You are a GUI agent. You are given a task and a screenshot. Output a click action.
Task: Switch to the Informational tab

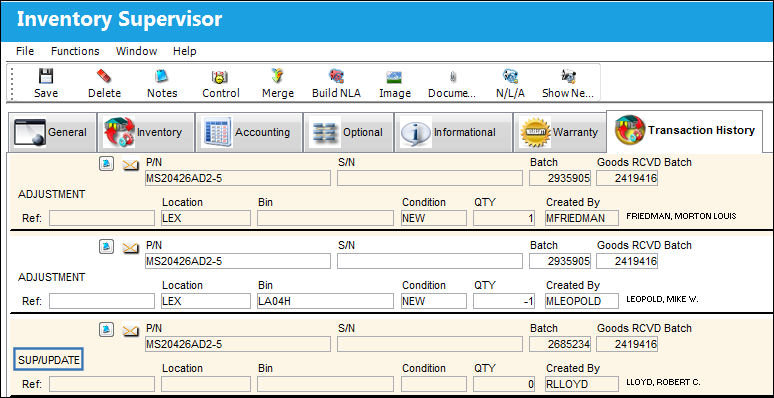point(453,132)
